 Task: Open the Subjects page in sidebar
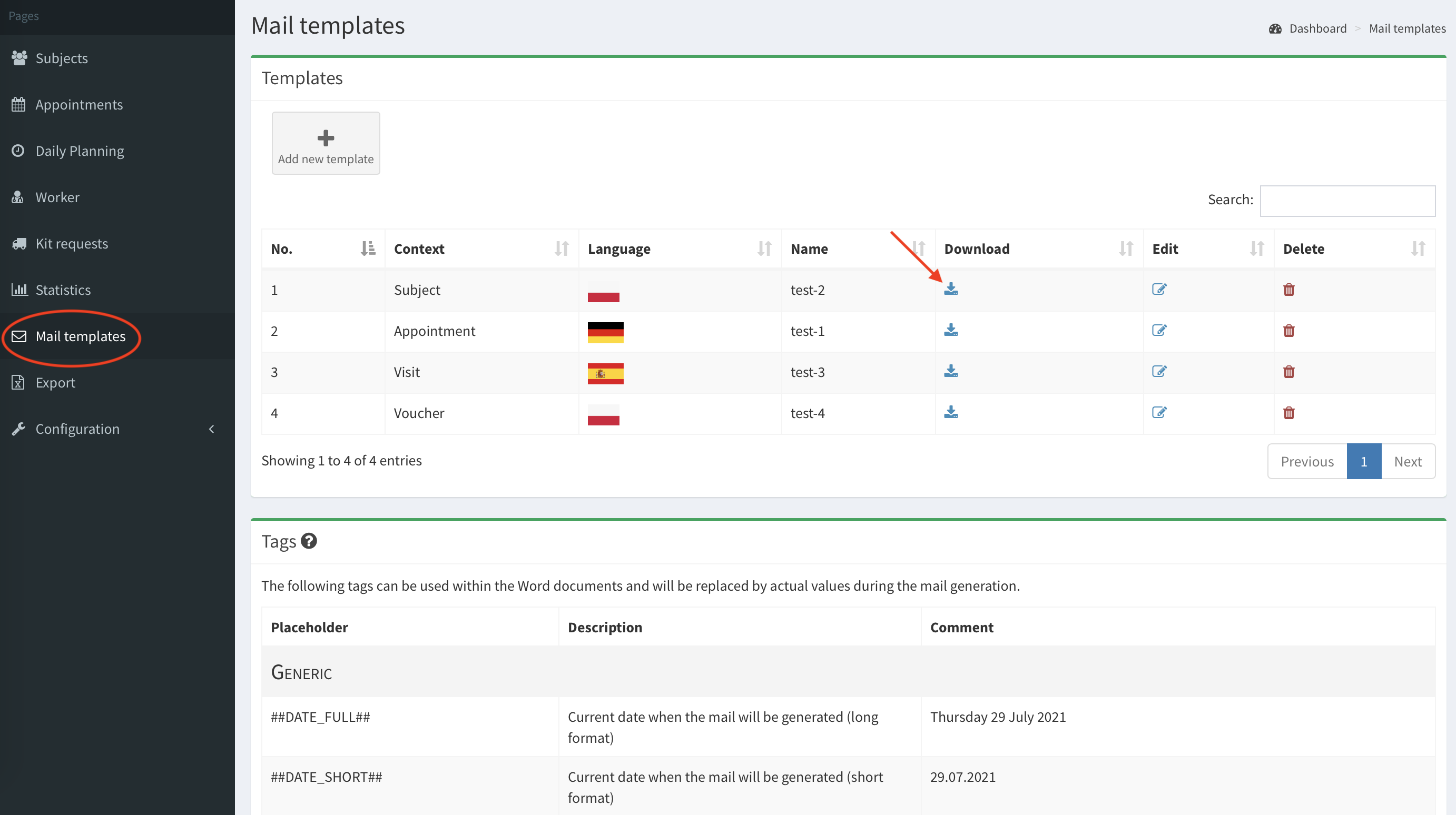click(62, 58)
